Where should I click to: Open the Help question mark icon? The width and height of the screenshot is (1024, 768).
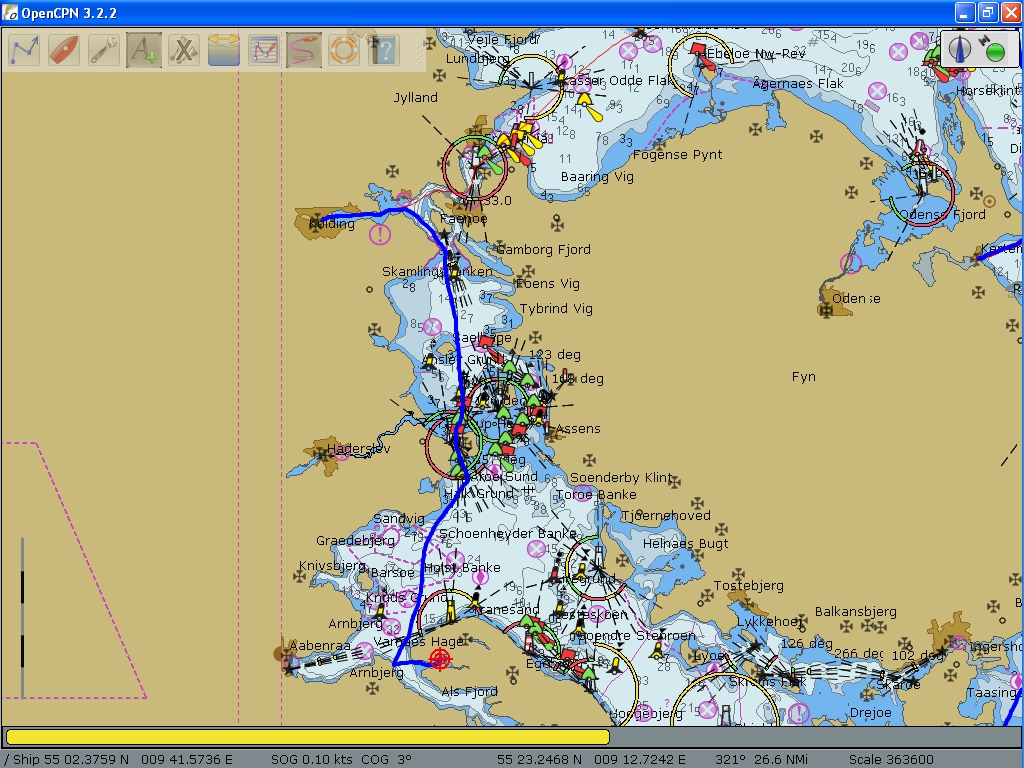point(384,49)
